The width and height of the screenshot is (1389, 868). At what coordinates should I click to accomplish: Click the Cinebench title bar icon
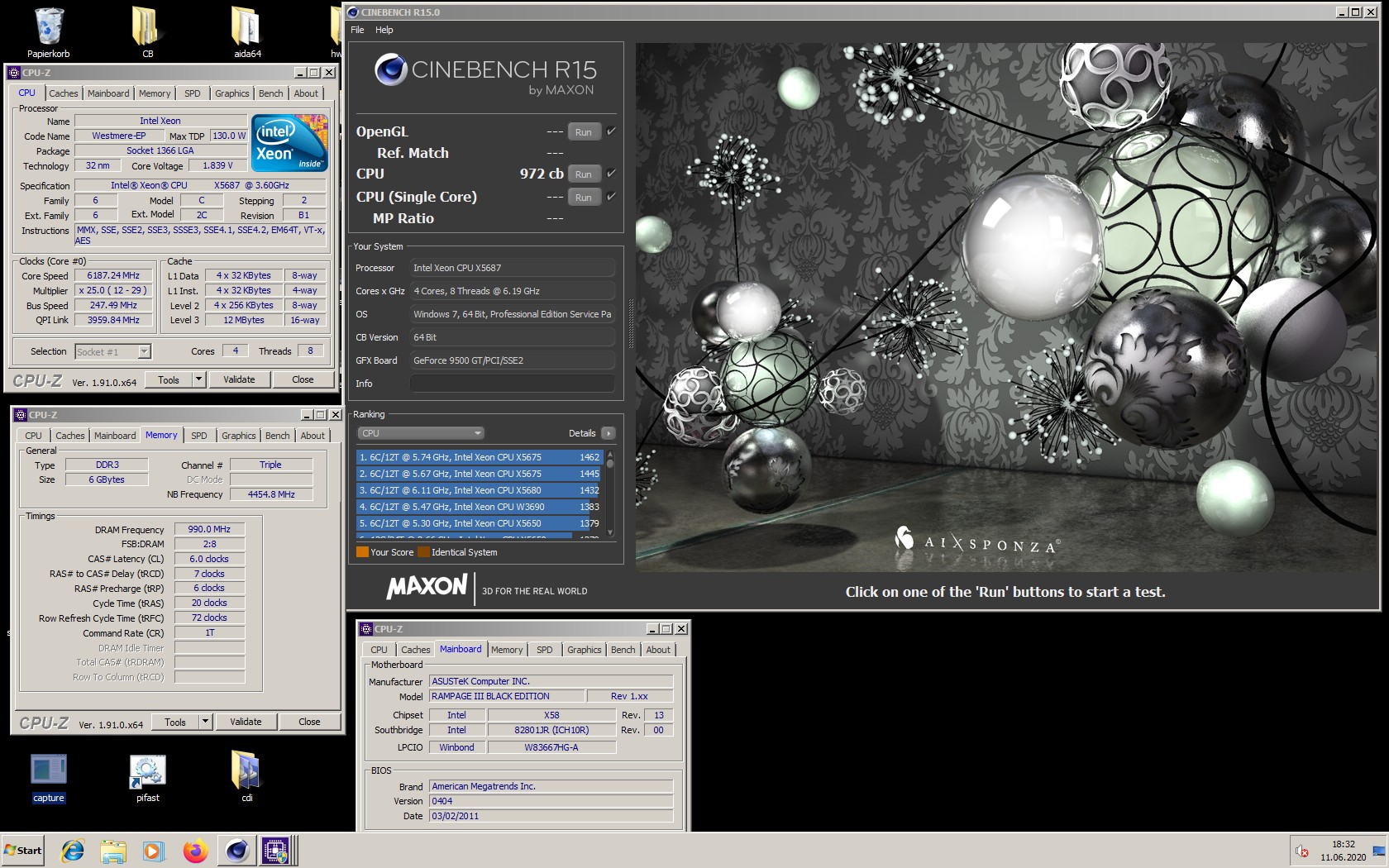(x=353, y=12)
